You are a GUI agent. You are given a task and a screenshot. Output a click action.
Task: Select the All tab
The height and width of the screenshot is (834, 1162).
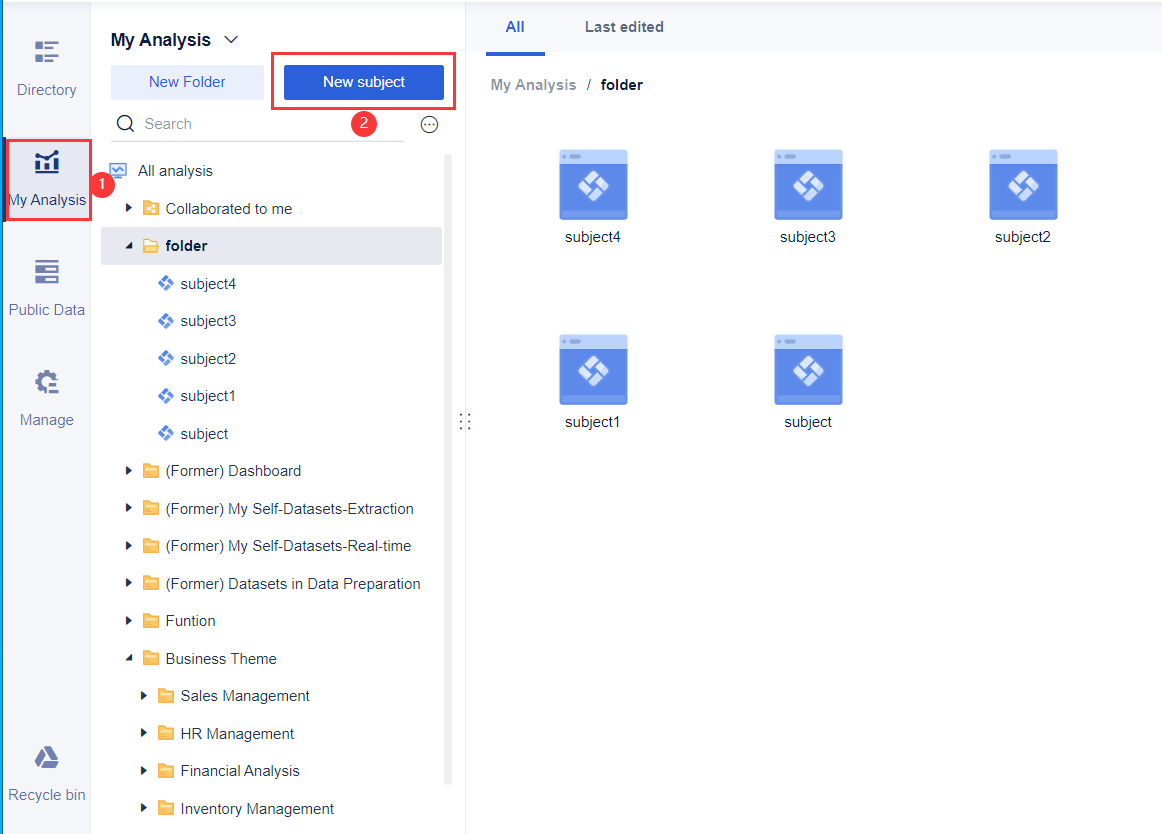coord(515,27)
